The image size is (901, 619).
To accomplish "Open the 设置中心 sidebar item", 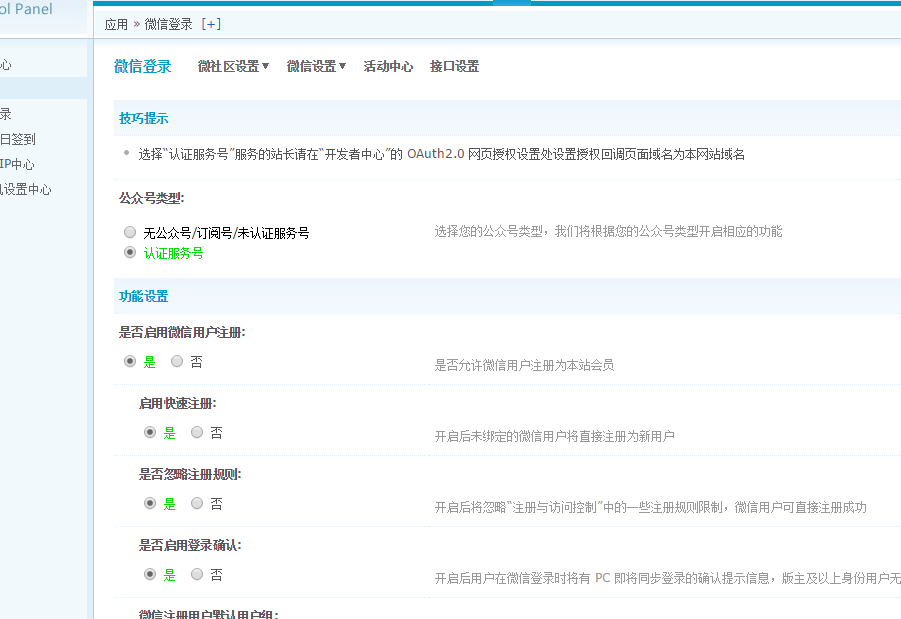I will pyautogui.click(x=26, y=190).
